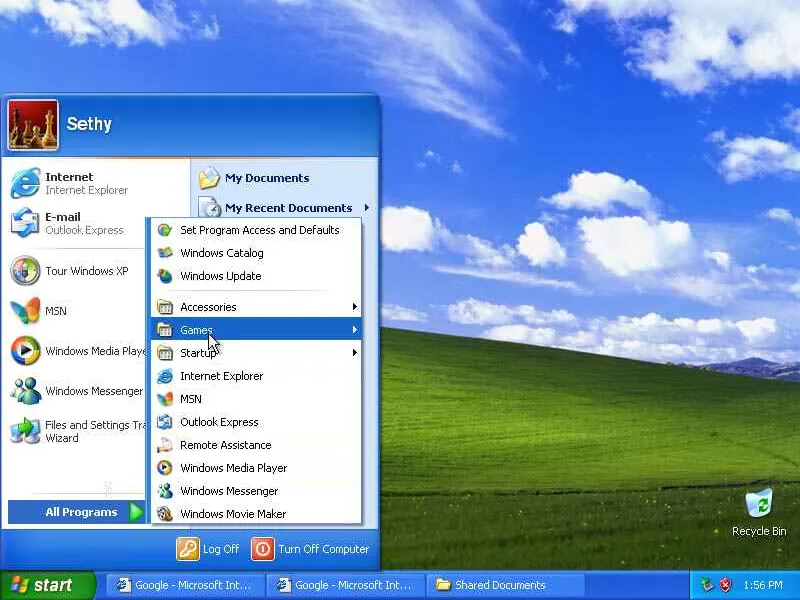This screenshot has width=800, height=600.
Task: Switch to second Google - Microsoft Internet Explorer taskbar button
Action: [x=346, y=585]
